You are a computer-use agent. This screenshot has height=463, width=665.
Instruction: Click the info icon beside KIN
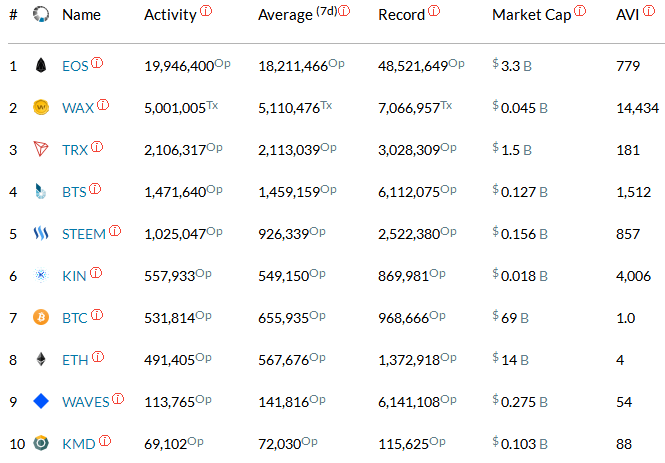click(96, 273)
